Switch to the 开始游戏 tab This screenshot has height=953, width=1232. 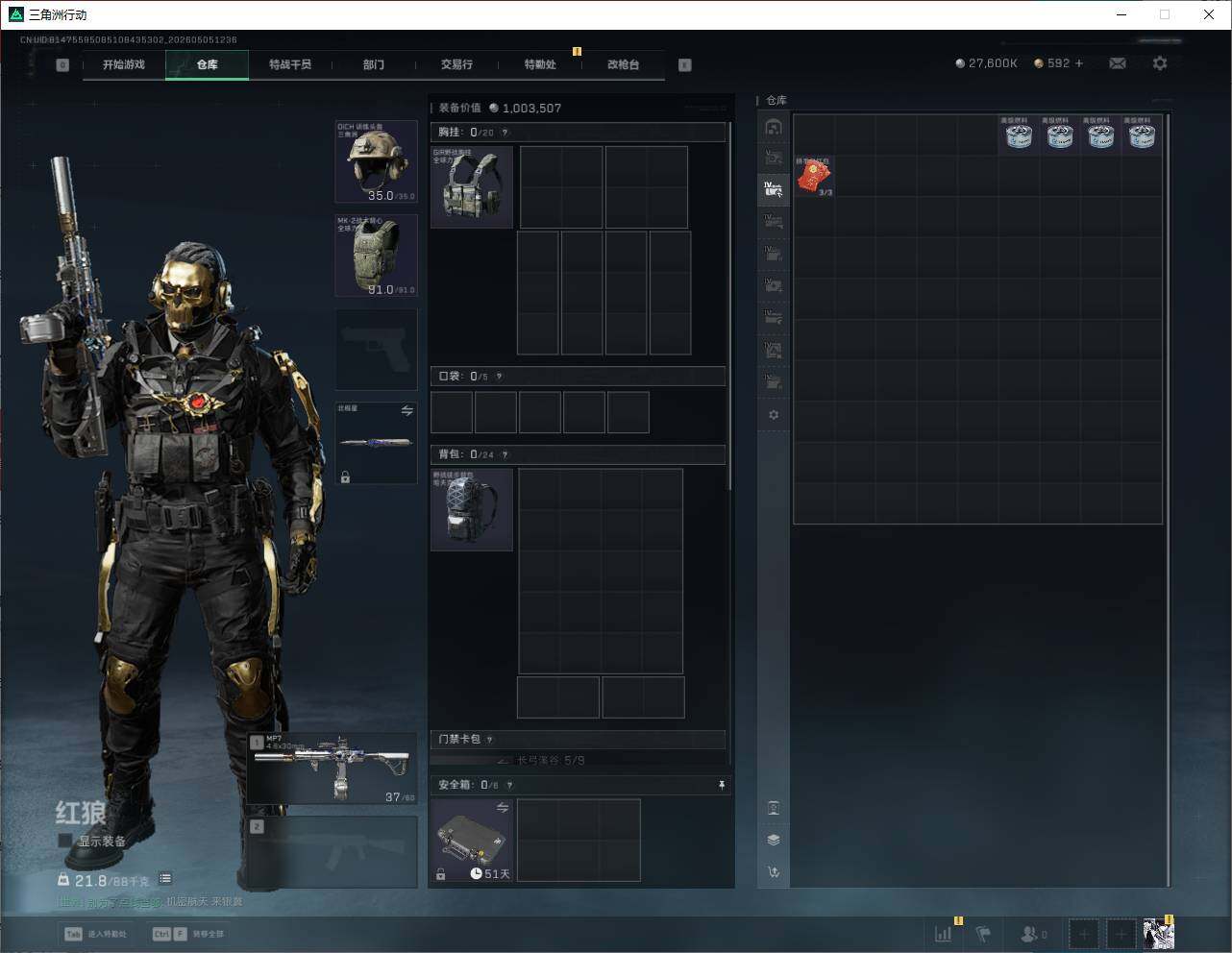pyautogui.click(x=124, y=64)
